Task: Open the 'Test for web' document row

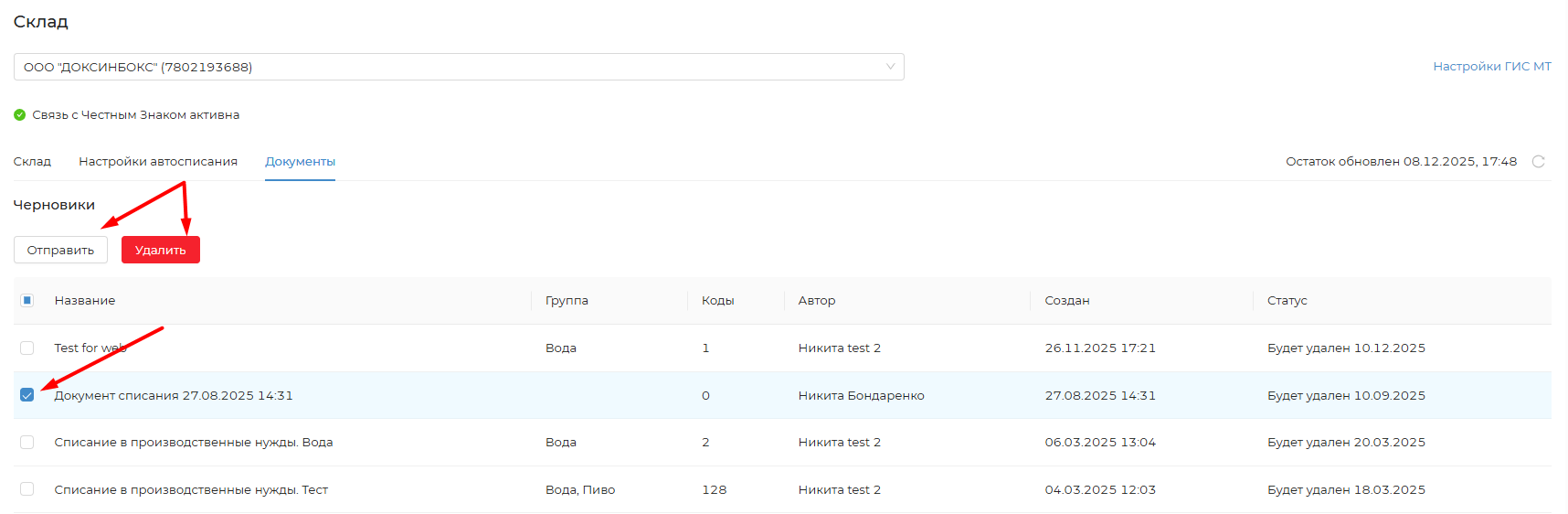Action: click(x=90, y=348)
